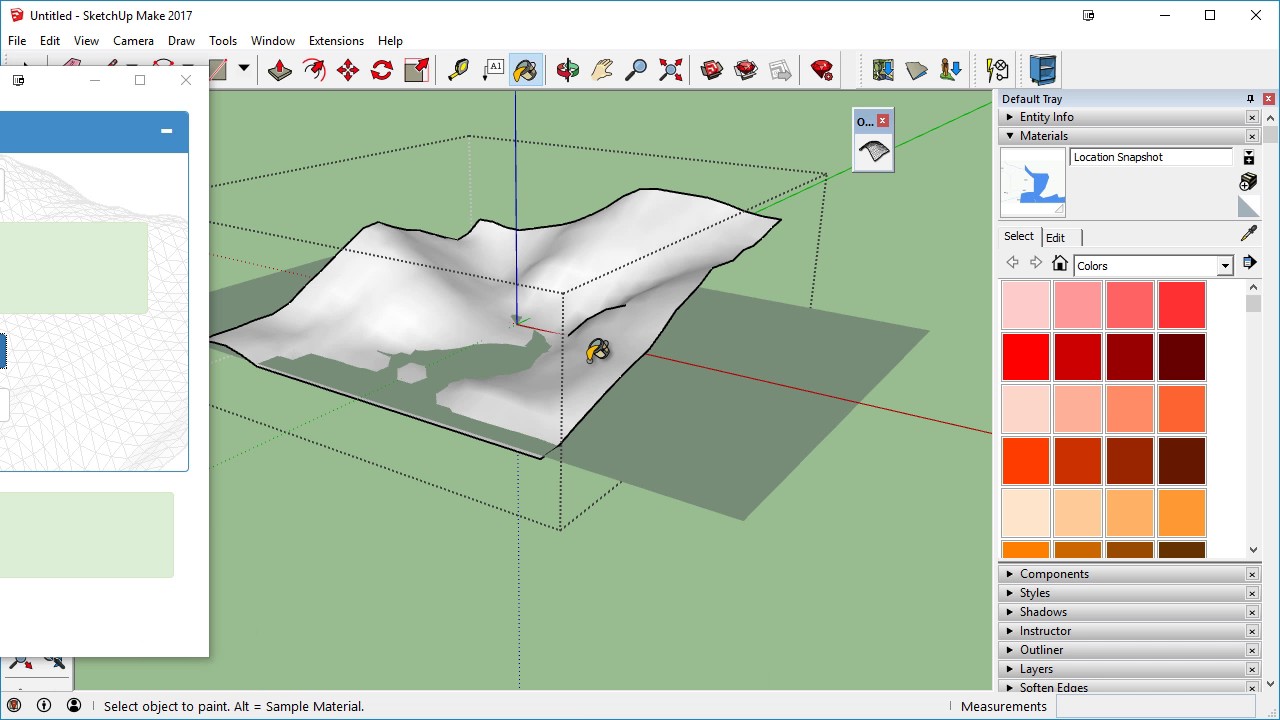
Task: Select the Tape Measure tool
Action: [458, 70]
